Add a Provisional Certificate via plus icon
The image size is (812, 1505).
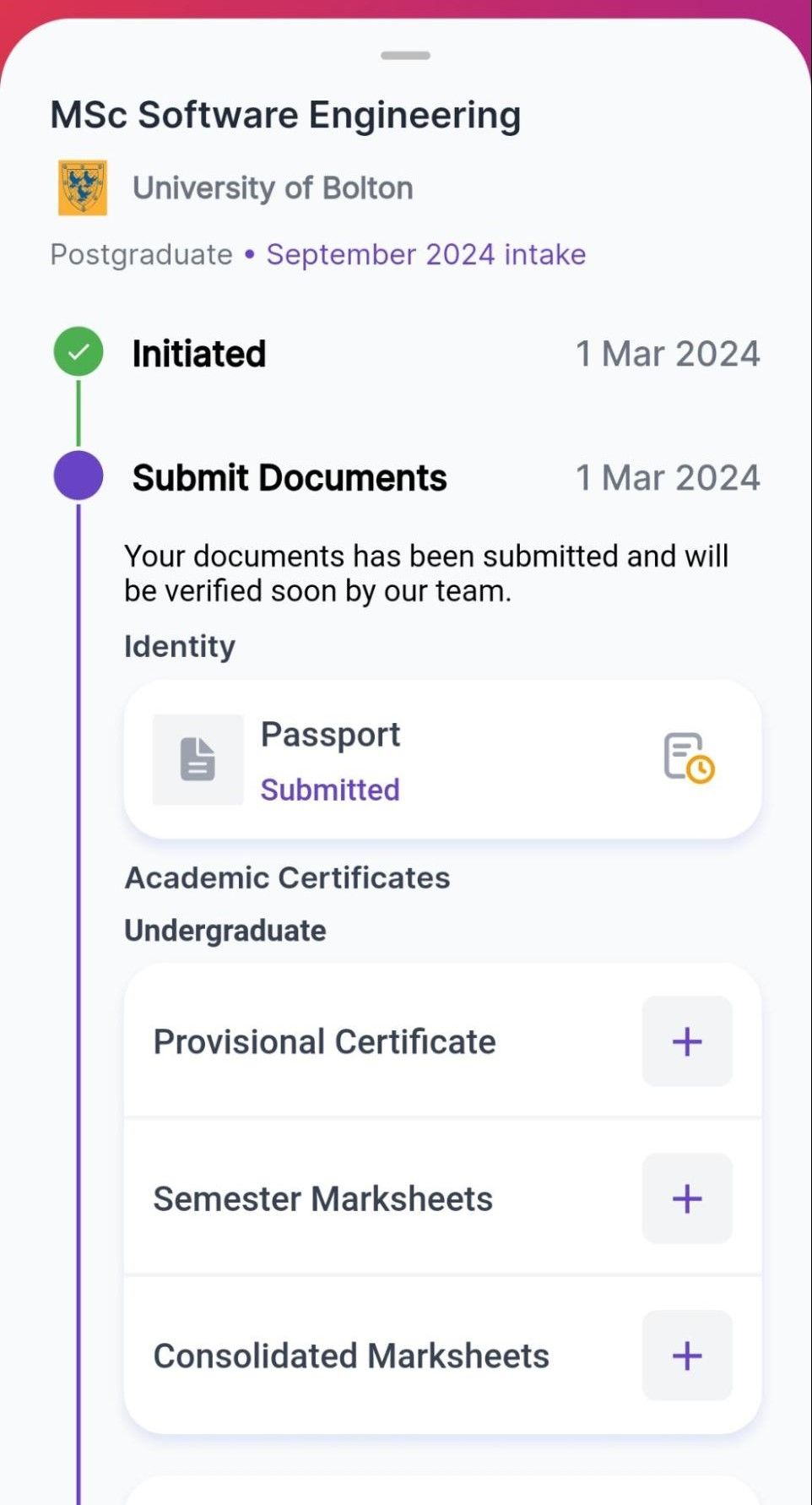tap(687, 1041)
